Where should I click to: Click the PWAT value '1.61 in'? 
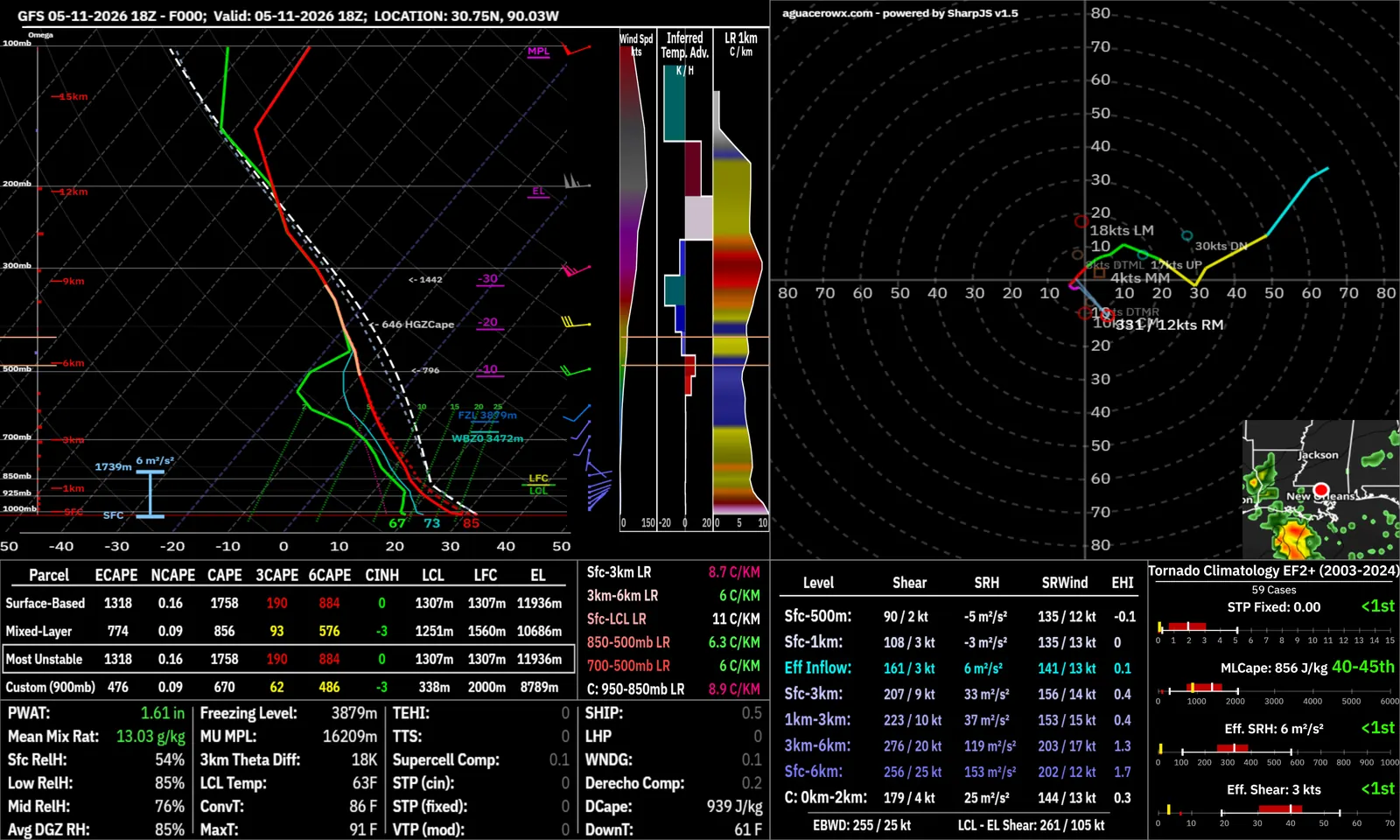tap(163, 713)
